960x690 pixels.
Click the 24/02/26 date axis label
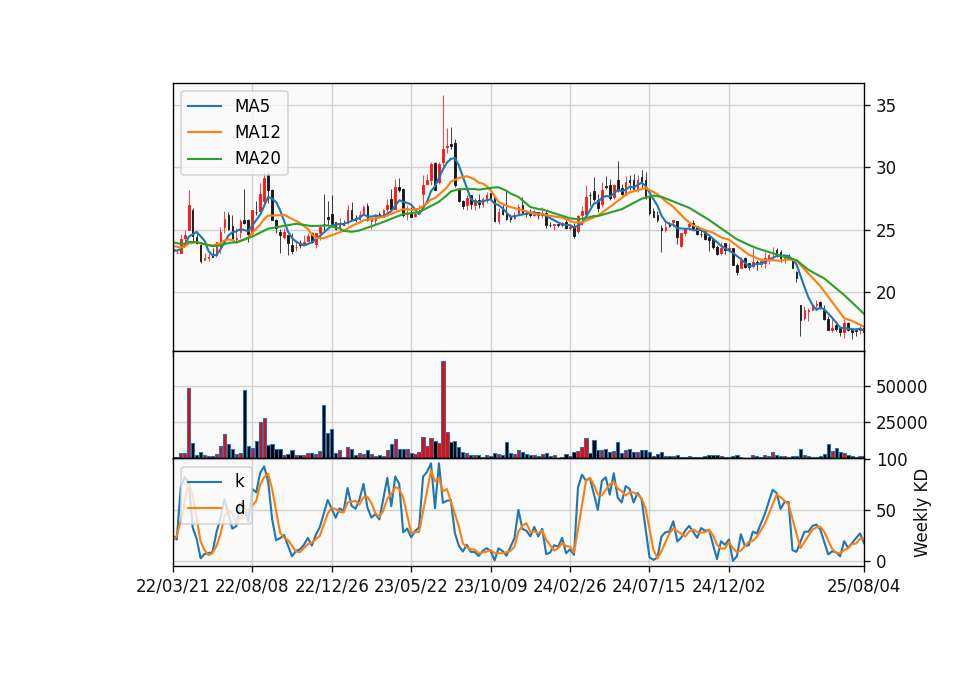click(569, 586)
